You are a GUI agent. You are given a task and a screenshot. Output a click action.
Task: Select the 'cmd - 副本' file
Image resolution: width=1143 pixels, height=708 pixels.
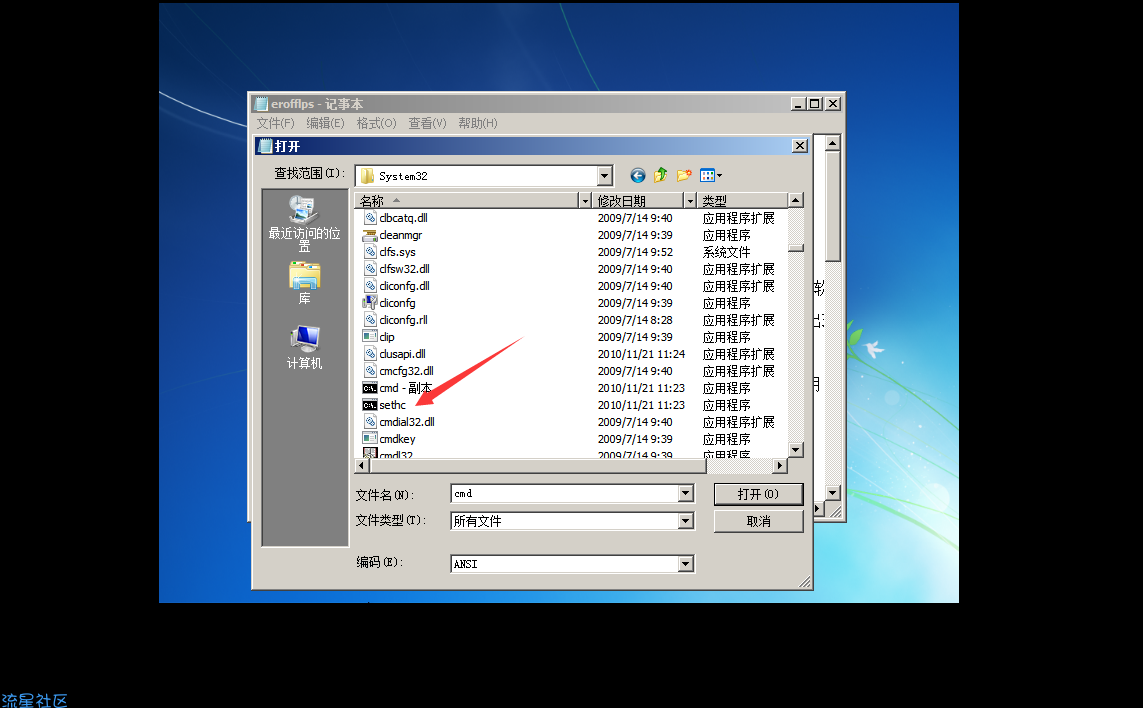tap(405, 388)
